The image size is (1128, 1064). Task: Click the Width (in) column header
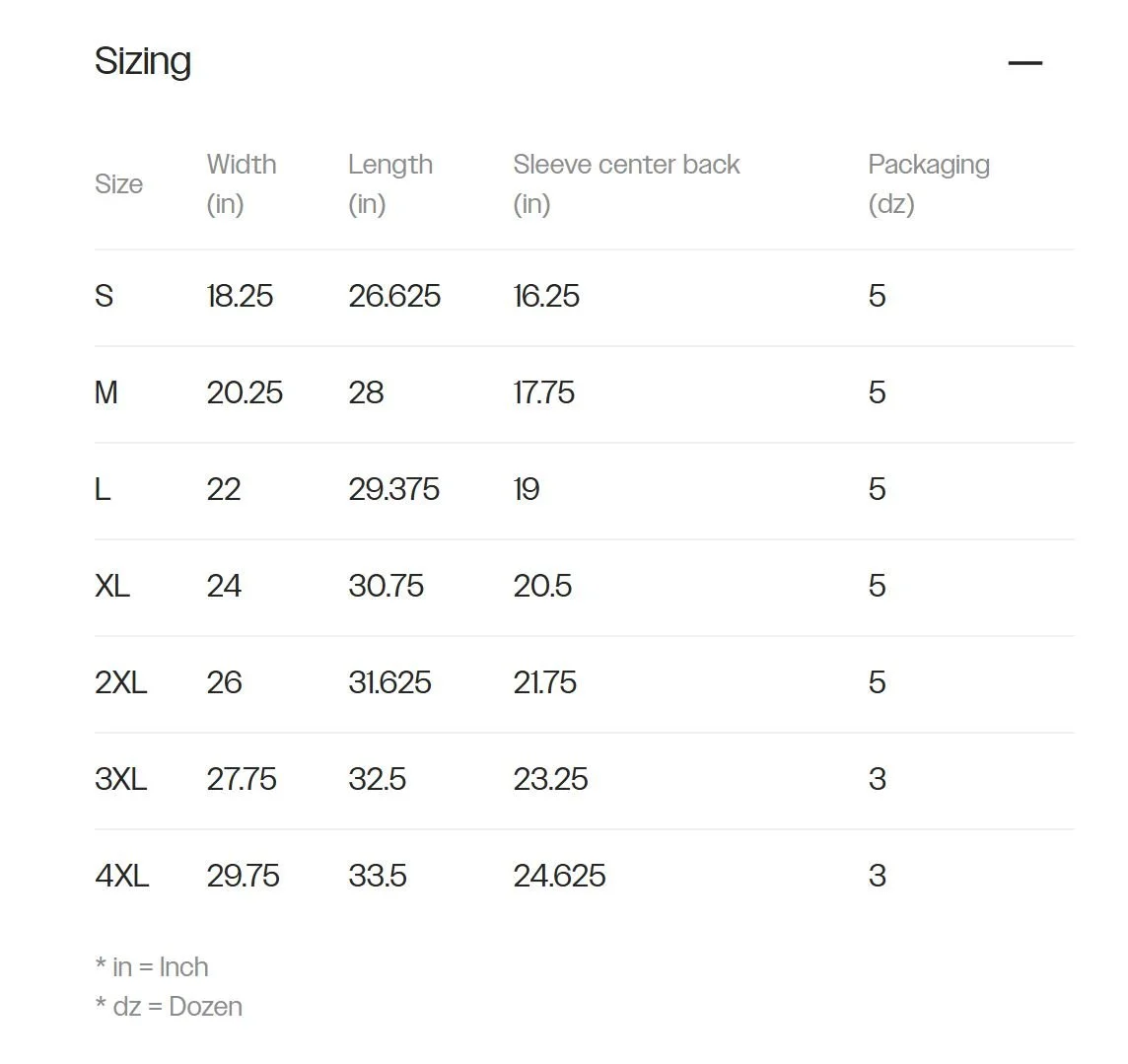pyautogui.click(x=241, y=184)
